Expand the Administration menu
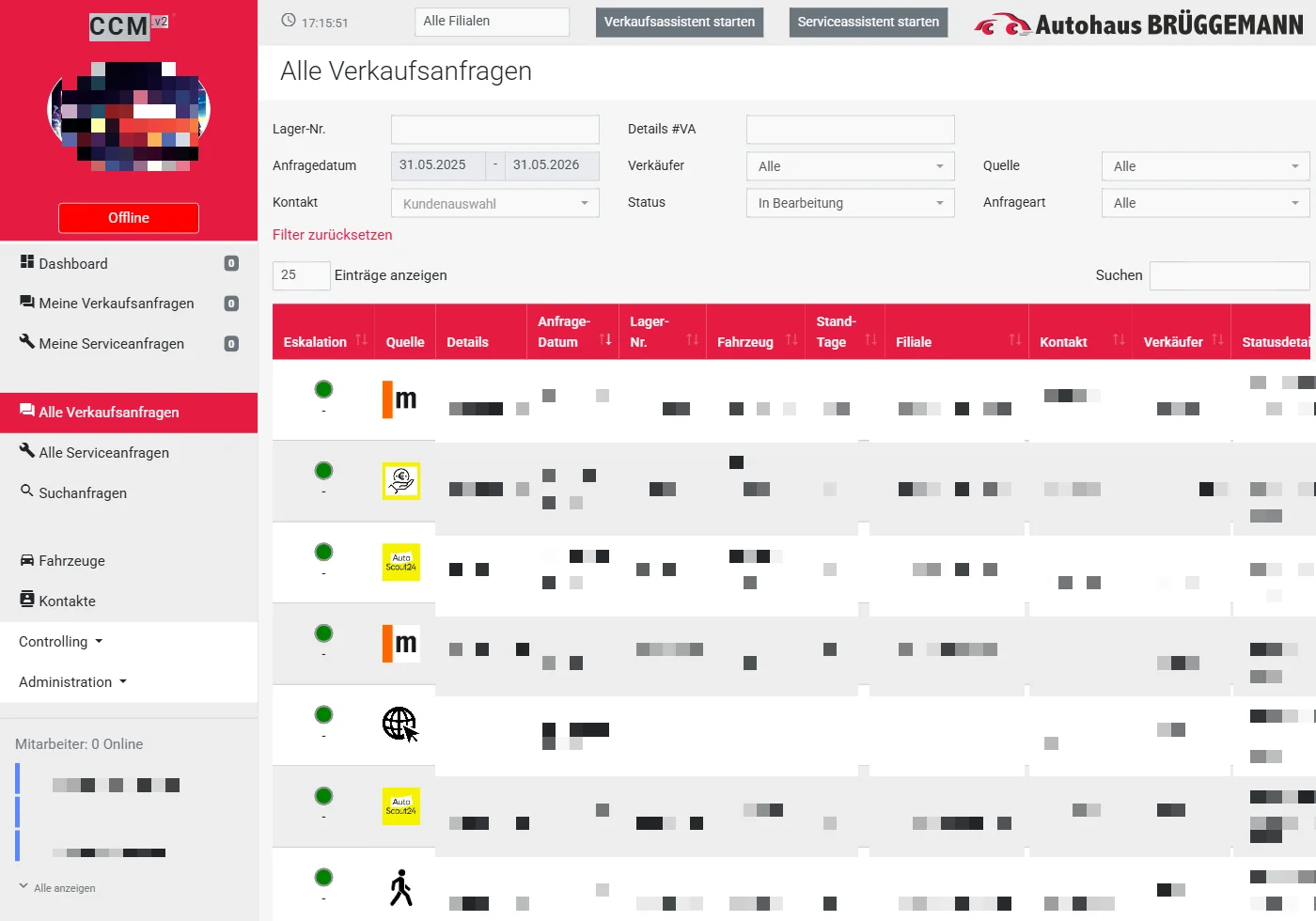1316x921 pixels. (72, 682)
